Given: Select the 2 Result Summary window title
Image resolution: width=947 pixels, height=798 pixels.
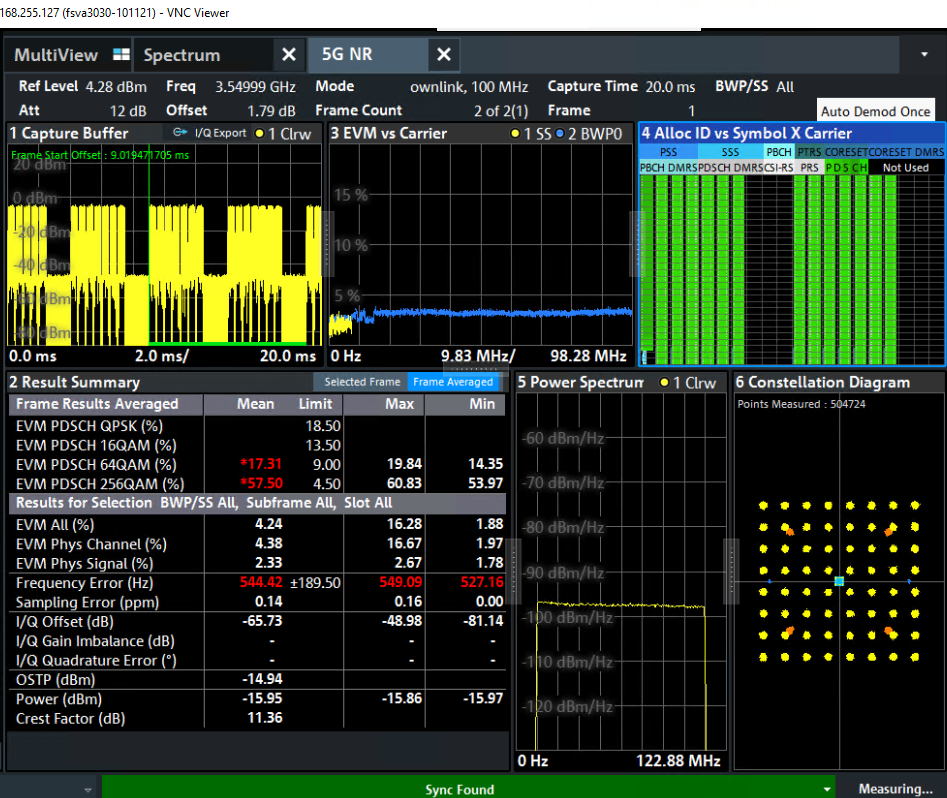Looking at the screenshot, I should 74,382.
